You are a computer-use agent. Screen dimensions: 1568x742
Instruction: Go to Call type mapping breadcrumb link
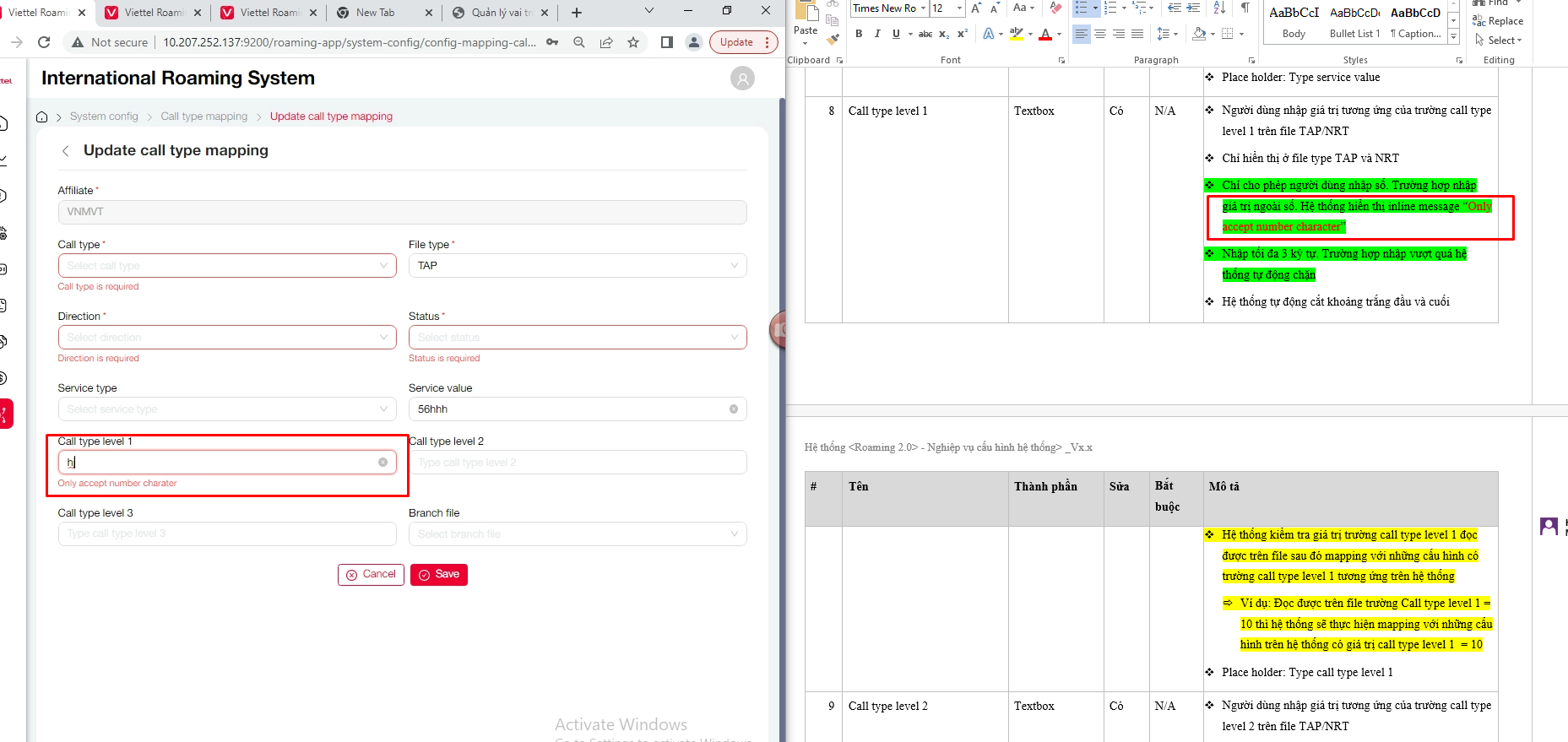[203, 116]
